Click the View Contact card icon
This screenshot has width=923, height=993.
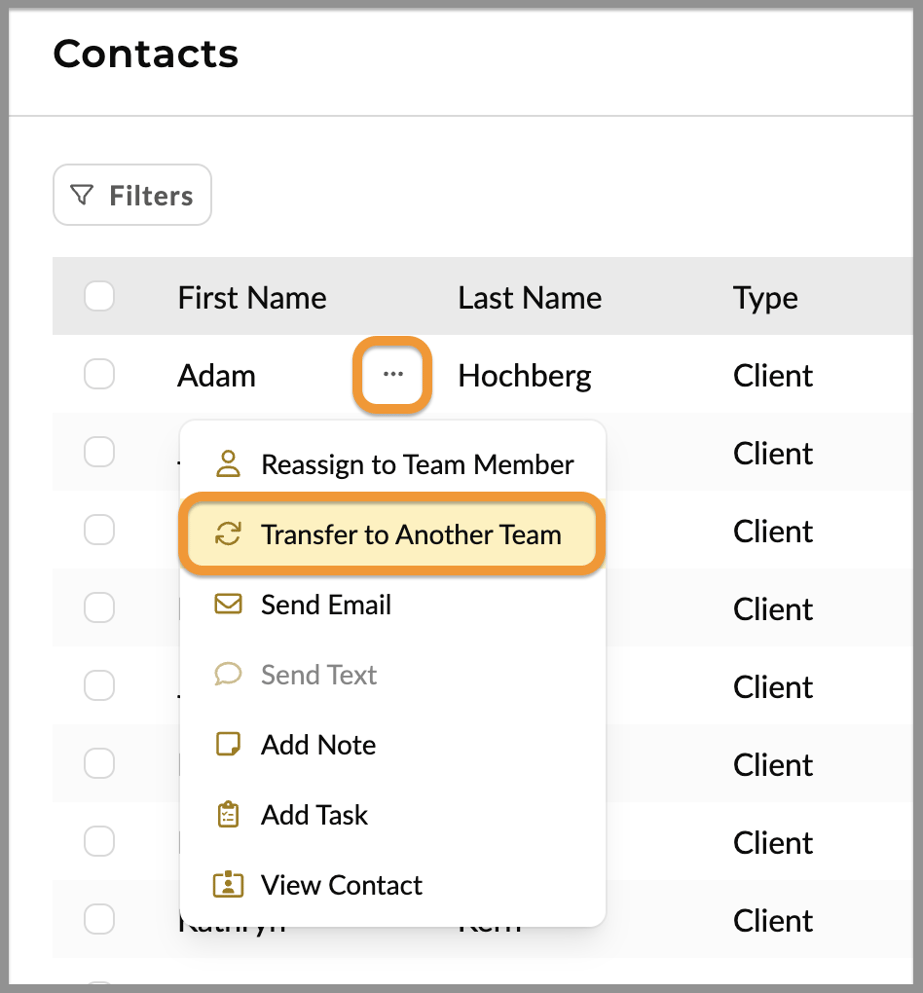230,884
